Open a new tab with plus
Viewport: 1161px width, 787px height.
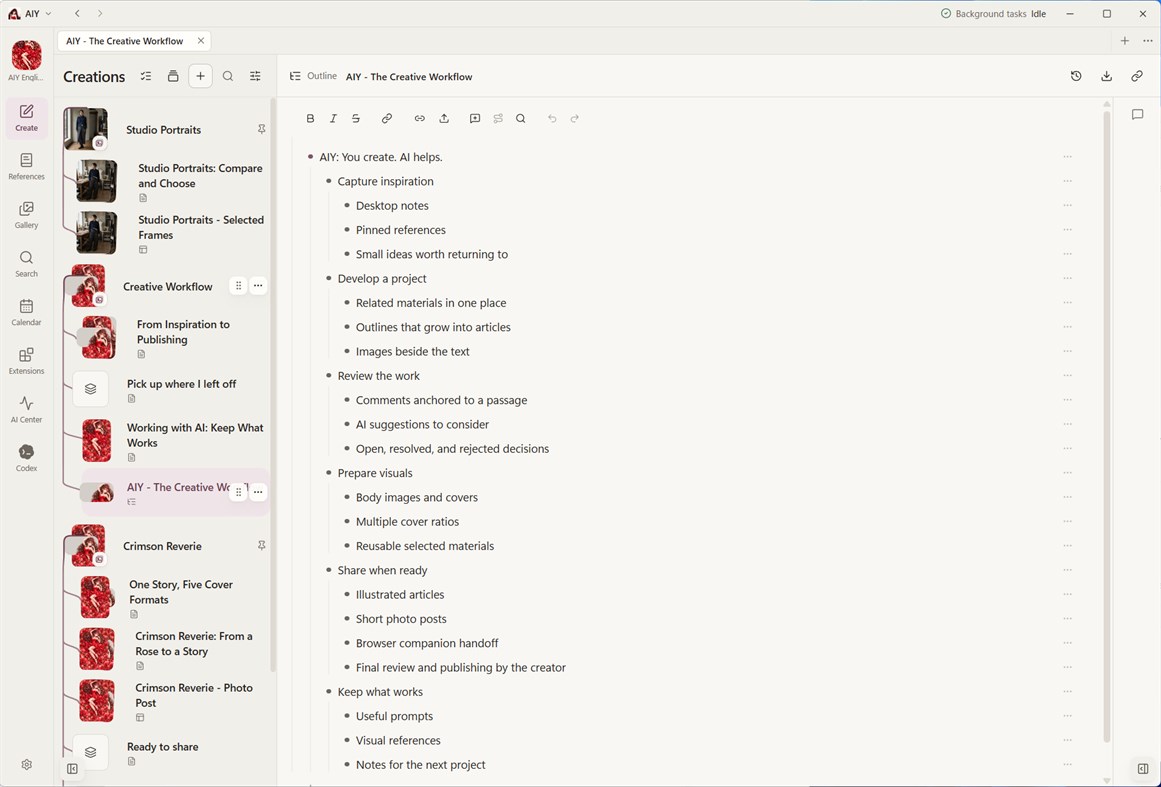tap(1125, 41)
